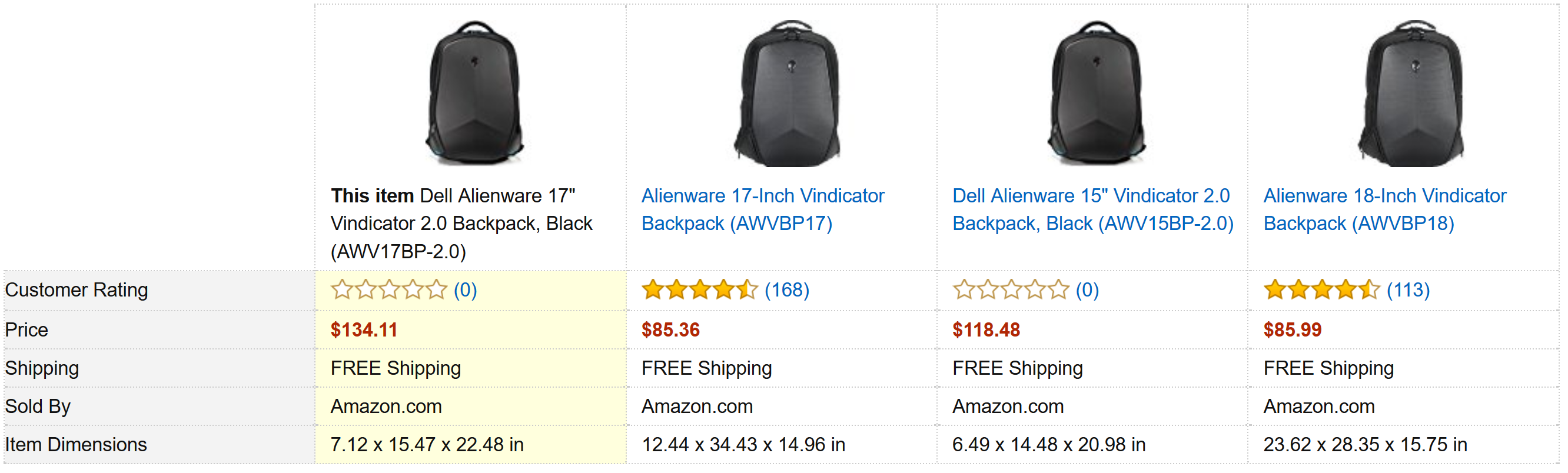Open Dell Alienware 15" Vindicator 2.0 Backpack link
Image resolution: width=1568 pixels, height=473 pixels.
[1092, 209]
